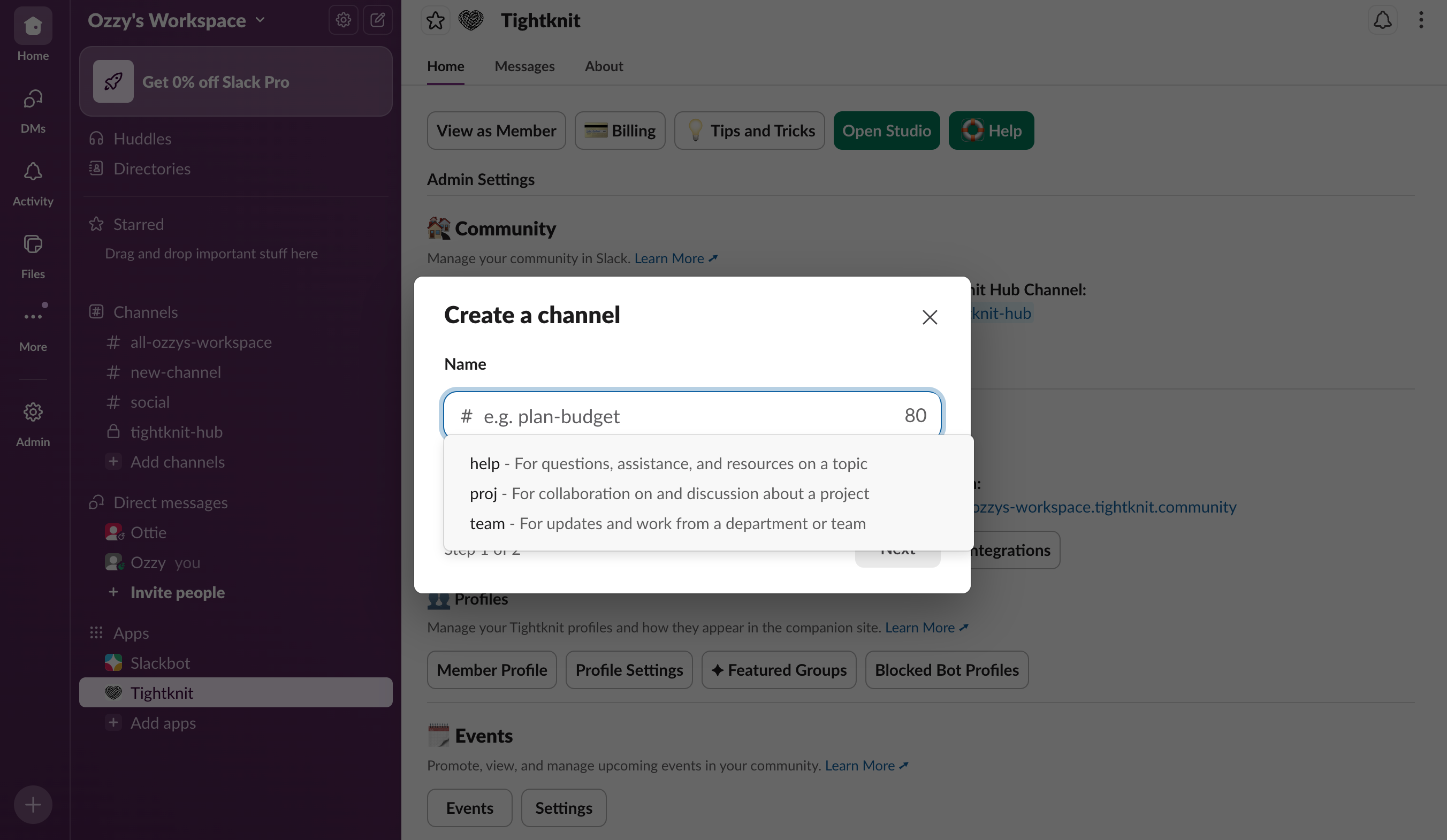
Task: Choose the help channel name suggestion
Action: [x=709, y=463]
